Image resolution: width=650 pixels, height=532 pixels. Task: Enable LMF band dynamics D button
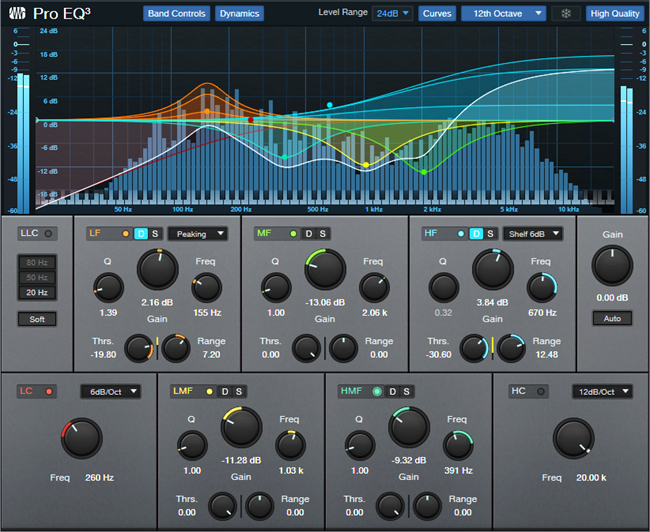[x=225, y=391]
